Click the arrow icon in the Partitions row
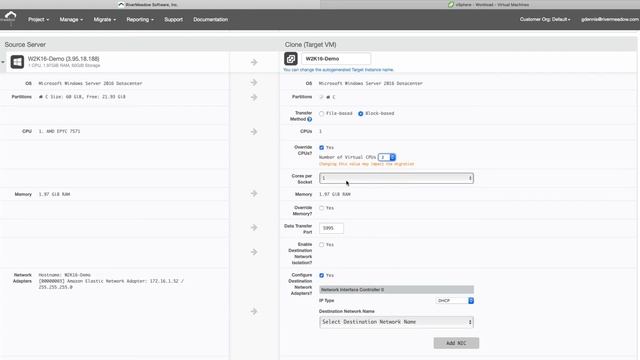This screenshot has height=360, width=640. pyautogui.click(x=254, y=97)
